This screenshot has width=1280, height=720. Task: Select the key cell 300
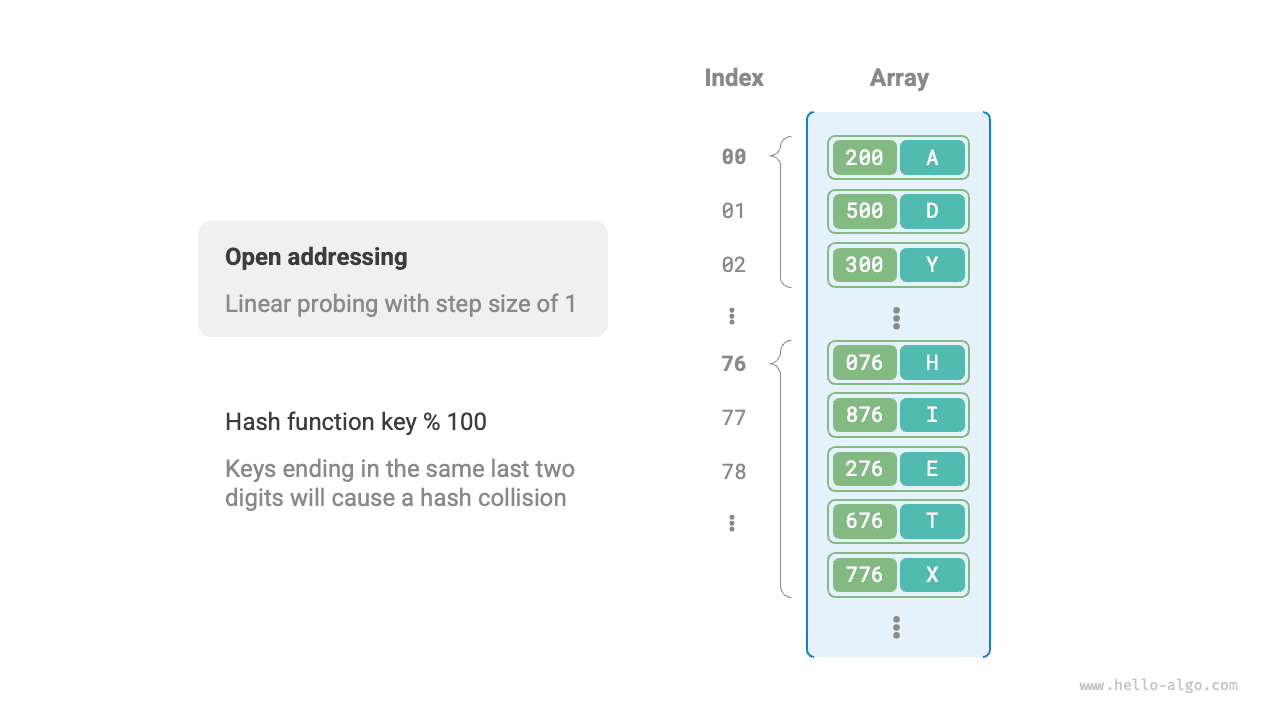(x=864, y=265)
